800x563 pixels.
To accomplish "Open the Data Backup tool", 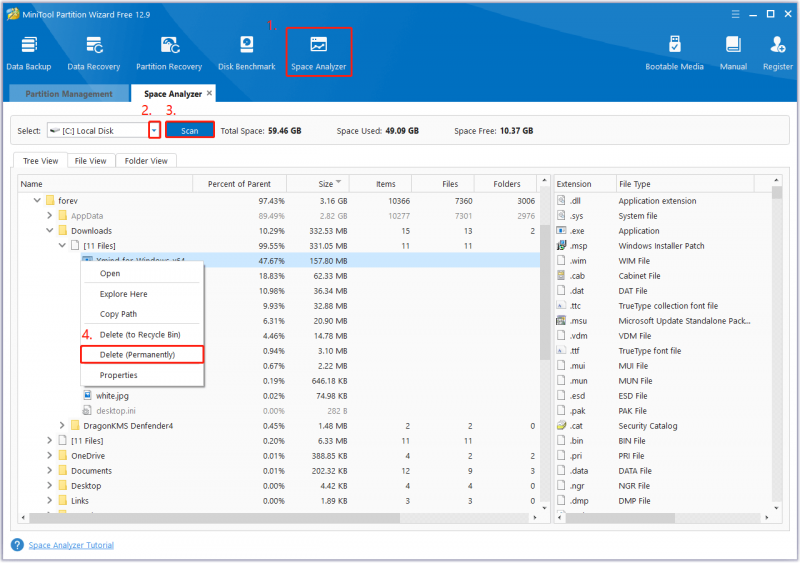I will click(x=29, y=53).
